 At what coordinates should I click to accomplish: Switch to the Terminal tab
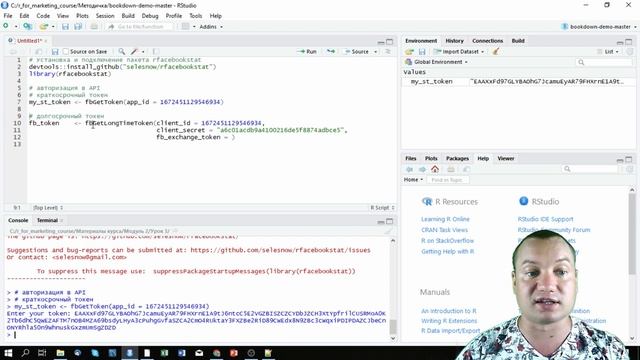[x=47, y=220]
